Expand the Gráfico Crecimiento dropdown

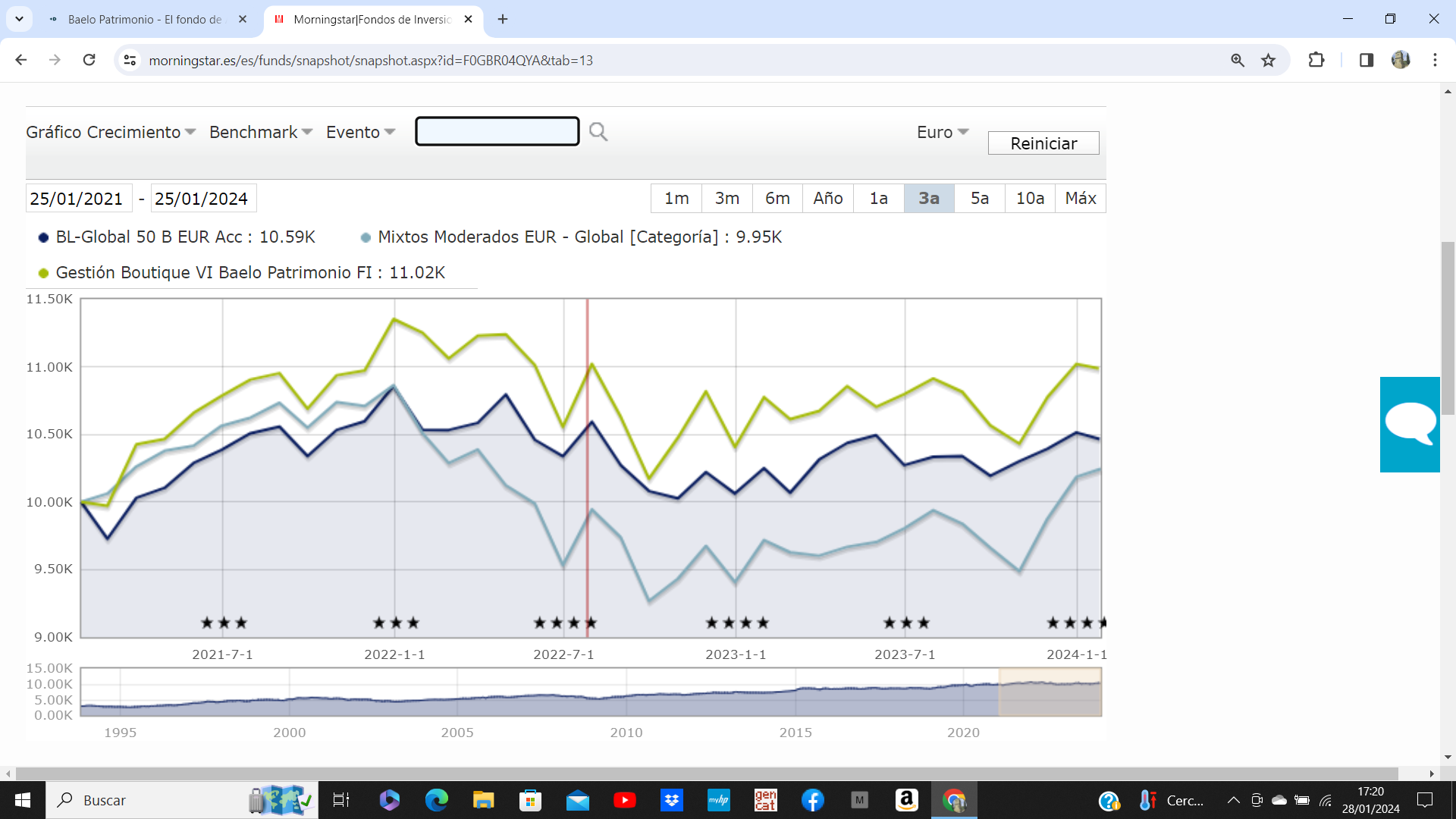pyautogui.click(x=111, y=132)
